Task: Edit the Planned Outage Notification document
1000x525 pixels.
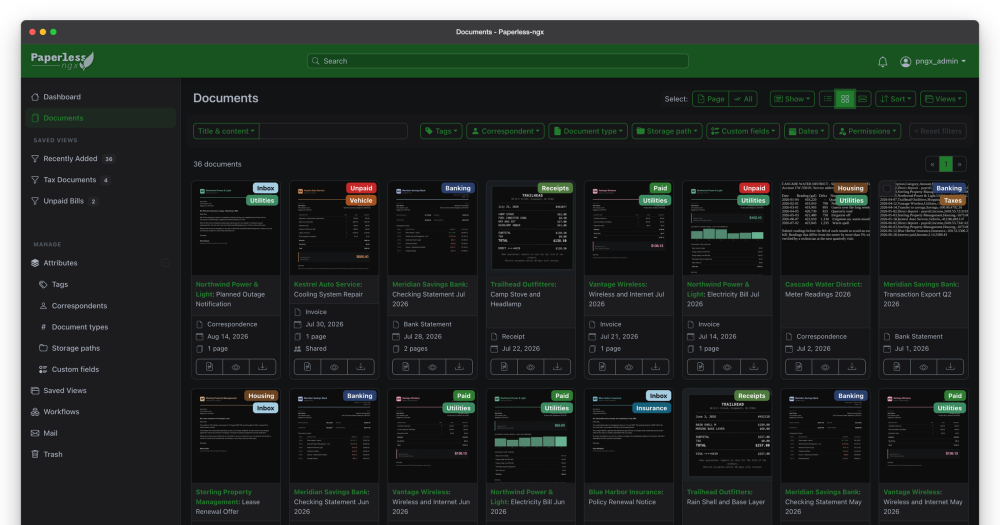Action: (209, 367)
